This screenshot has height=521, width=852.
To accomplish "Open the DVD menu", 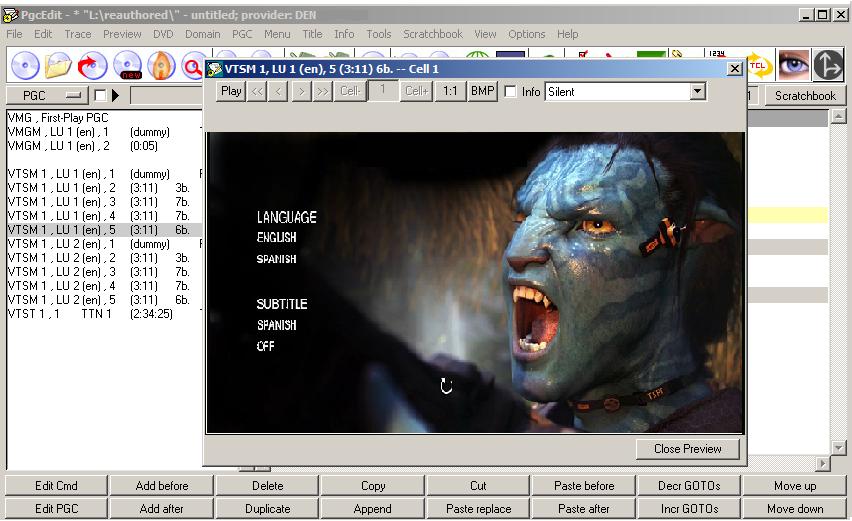I will coord(163,34).
